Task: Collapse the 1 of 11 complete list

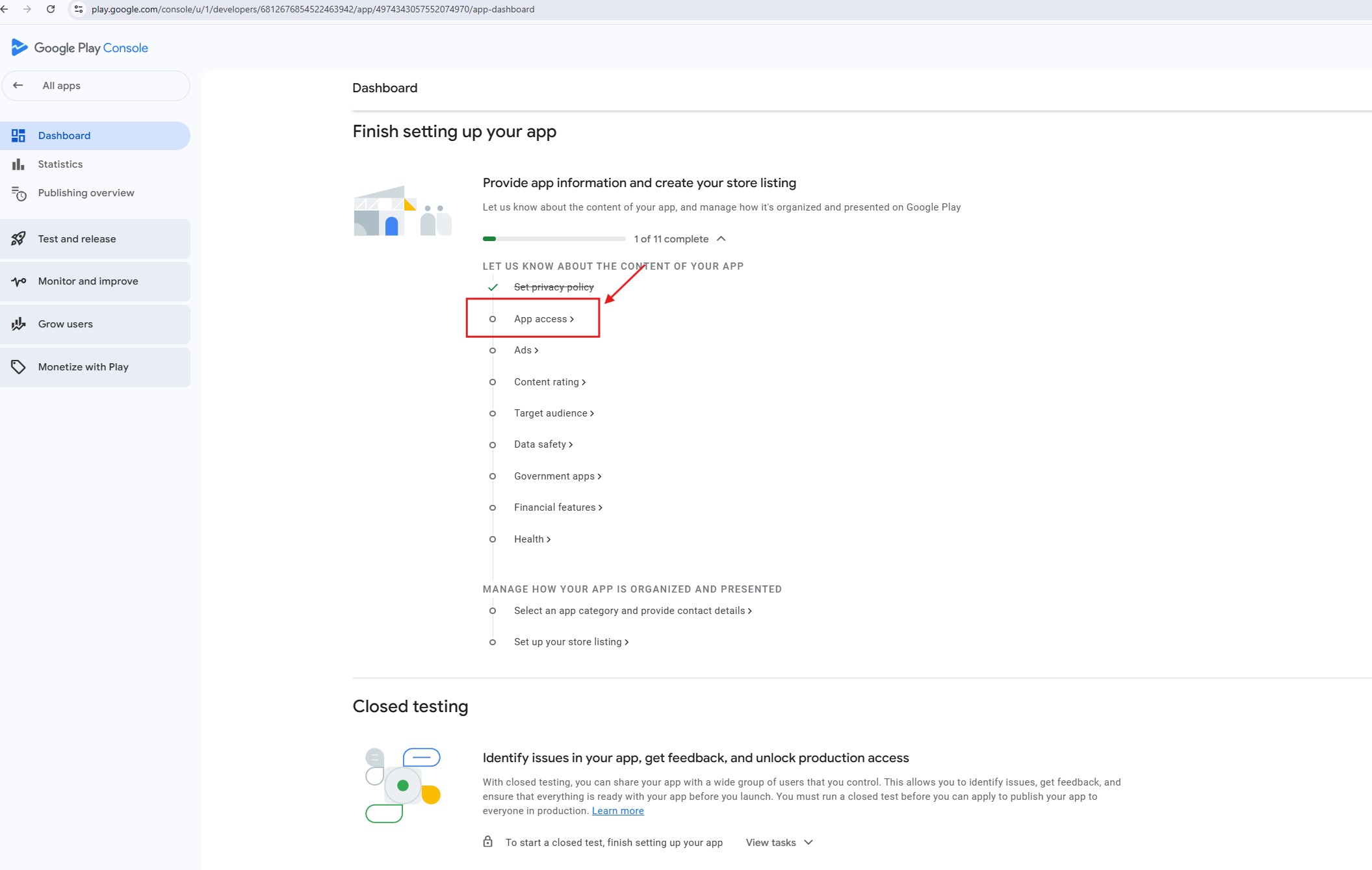Action: pyautogui.click(x=721, y=239)
